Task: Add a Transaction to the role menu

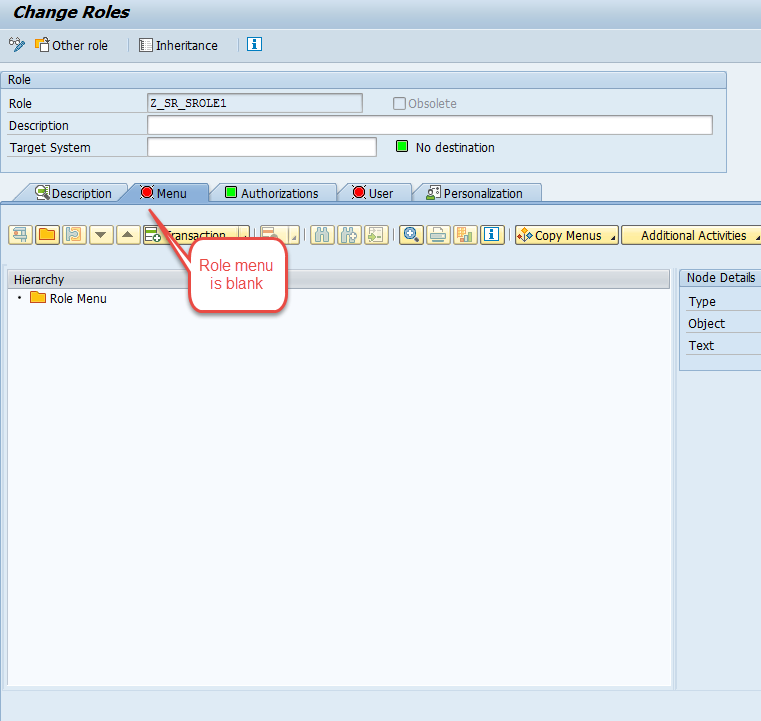Action: (190, 235)
